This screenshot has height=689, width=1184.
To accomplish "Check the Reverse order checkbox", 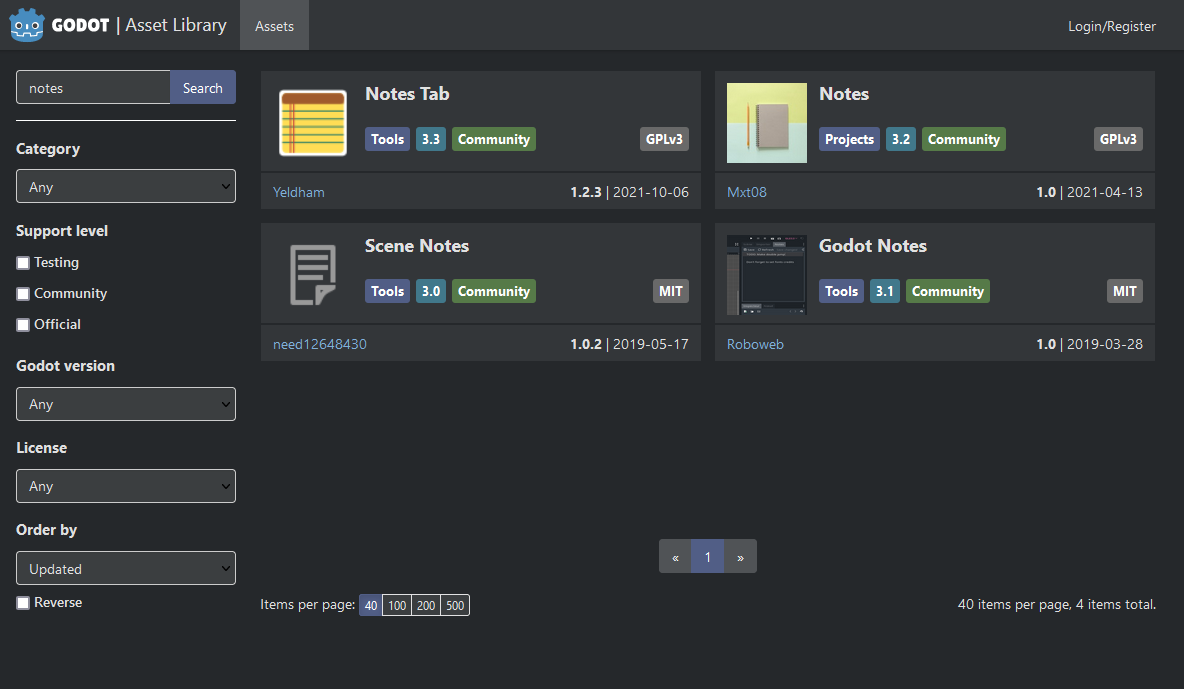I will point(23,603).
